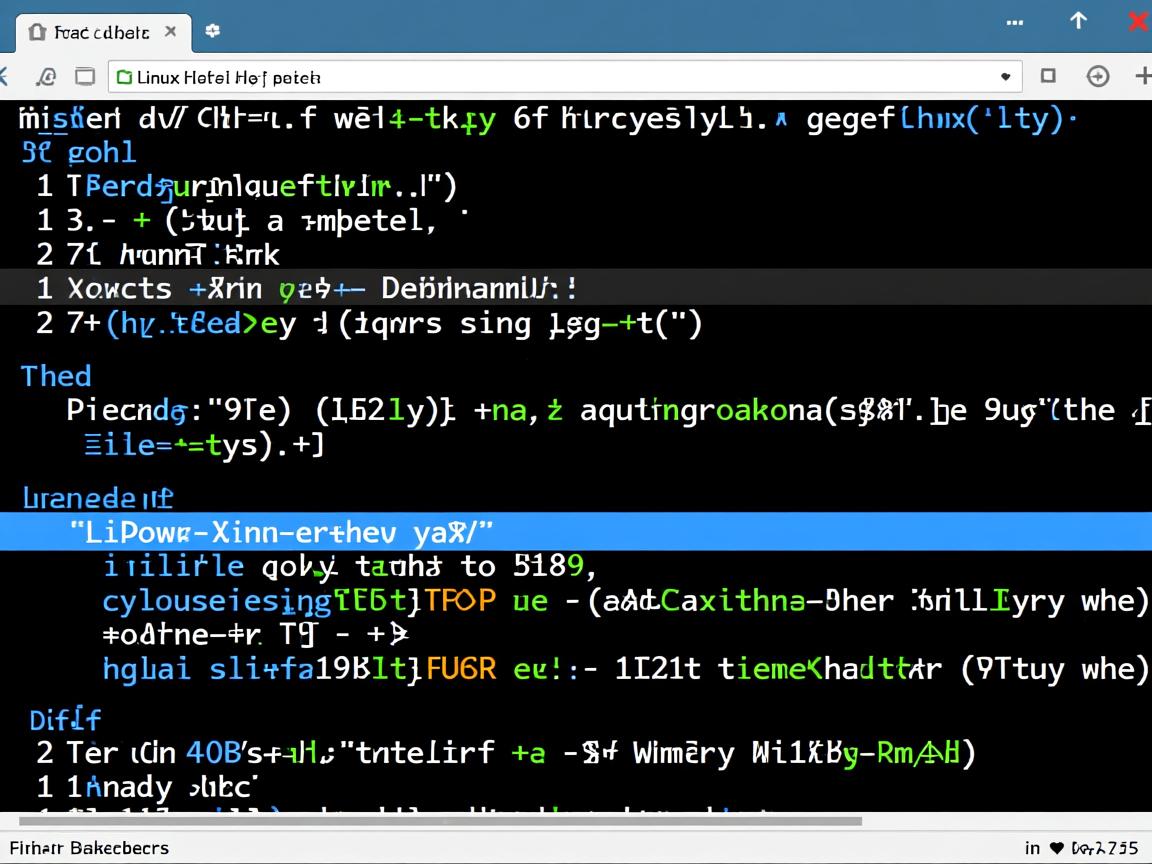Expand the address bar dropdown arrow
The height and width of the screenshot is (864, 1152).
tap(1005, 77)
